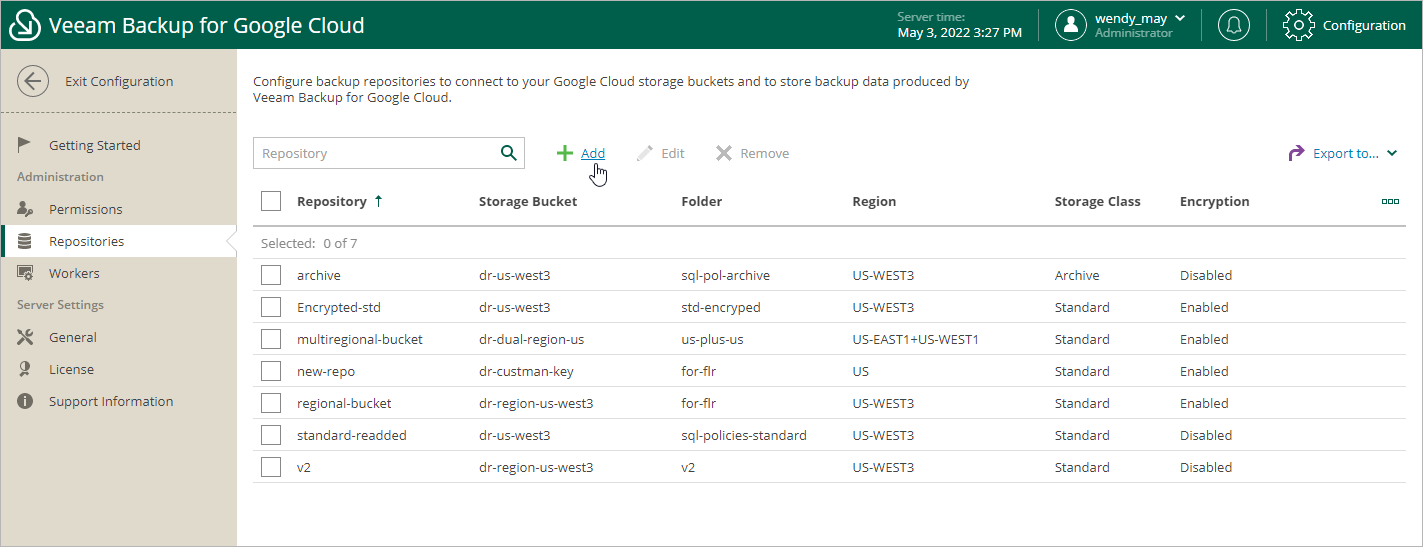The height and width of the screenshot is (547, 1423).
Task: Click the Permissions user-key icon
Action: point(25,209)
